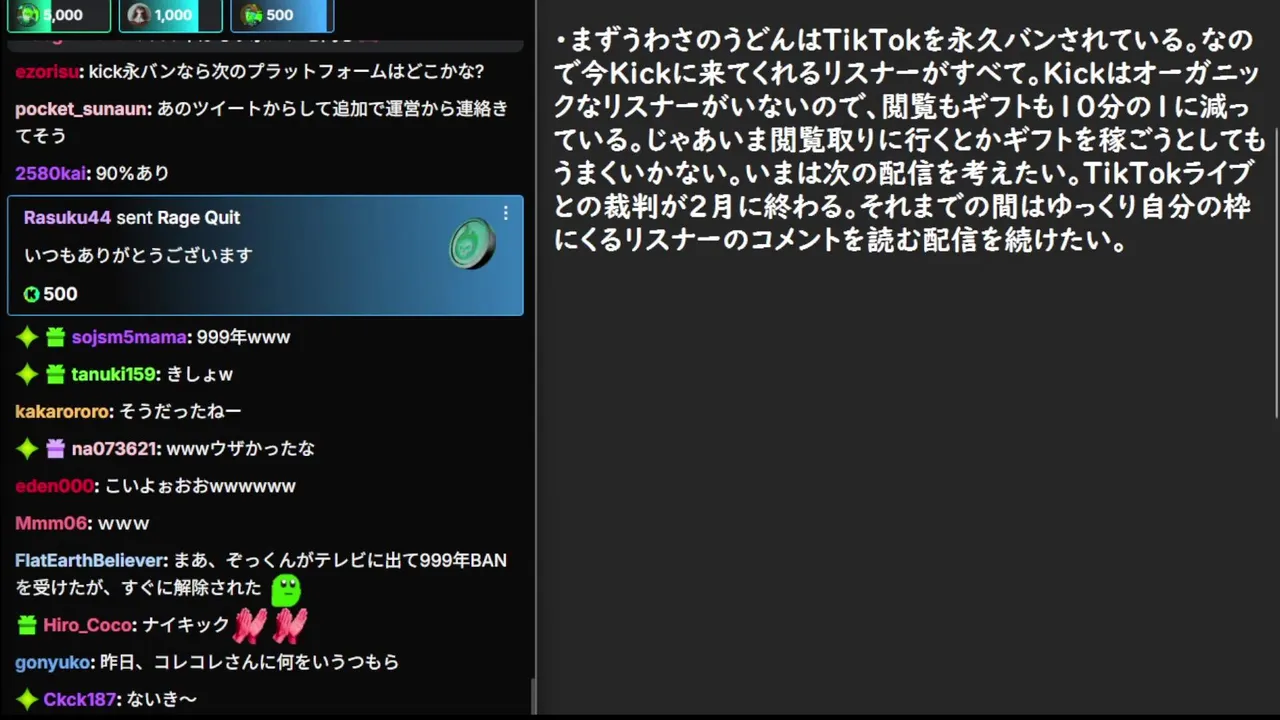Click the message 'ないき〜'
Screen dimensions: 1280x720
pyautogui.click(x=161, y=699)
